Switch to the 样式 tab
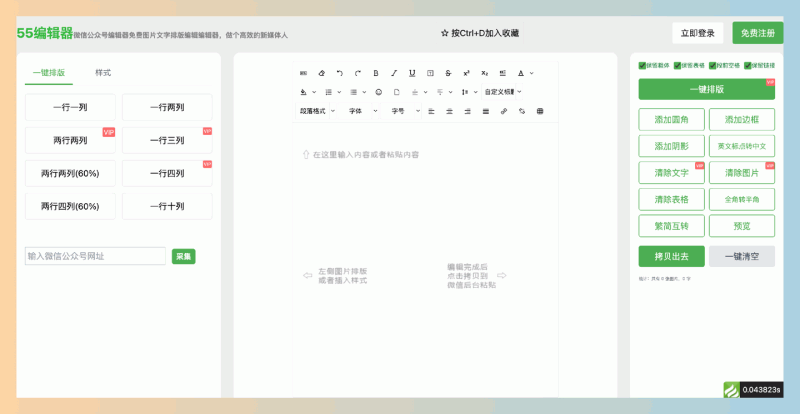This screenshot has width=800, height=414. [x=103, y=73]
